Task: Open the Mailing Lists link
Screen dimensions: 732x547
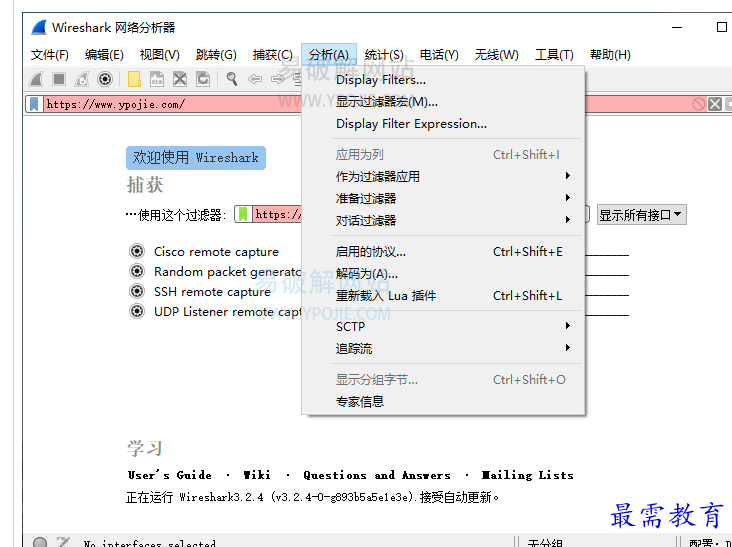Action: [528, 475]
